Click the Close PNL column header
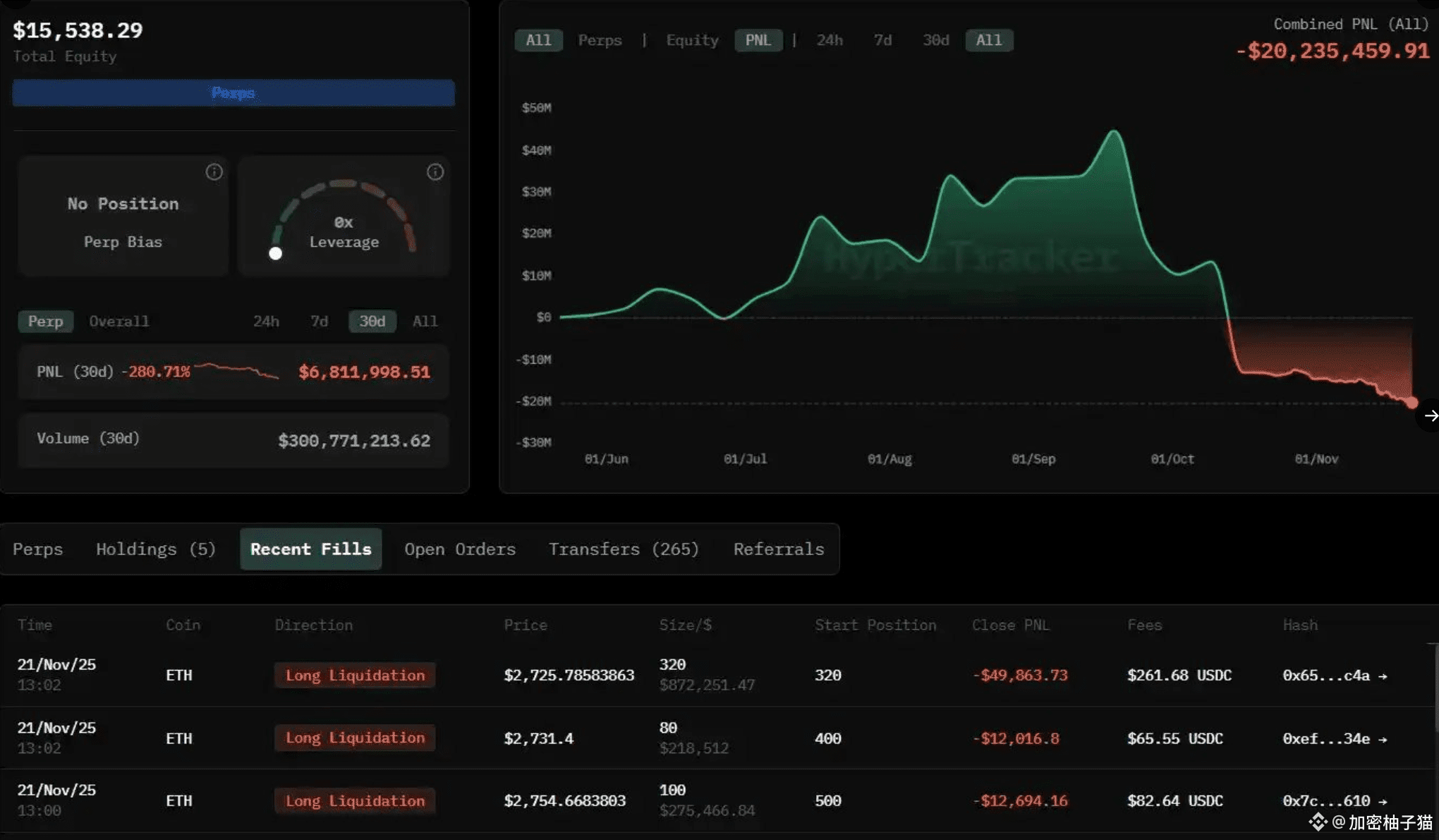1439x840 pixels. [x=1010, y=625]
